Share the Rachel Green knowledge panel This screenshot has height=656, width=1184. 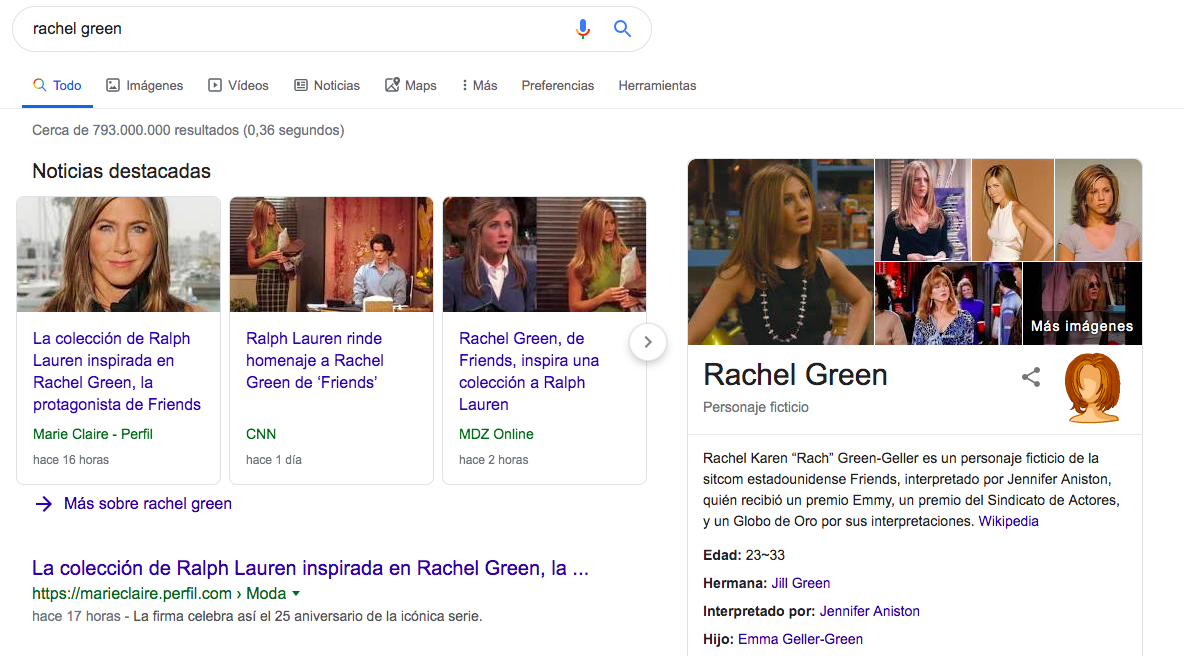1031,377
